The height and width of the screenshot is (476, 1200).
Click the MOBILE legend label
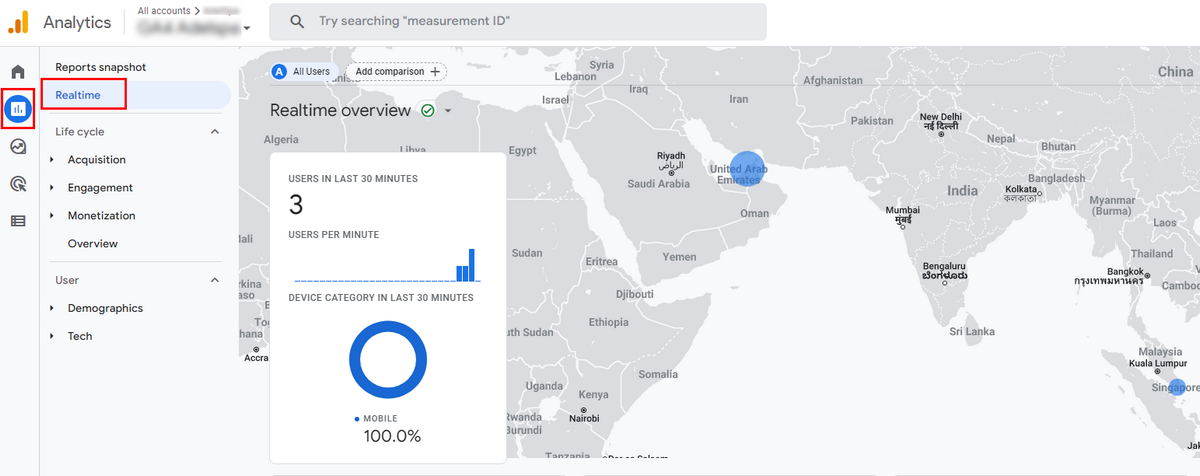point(380,419)
